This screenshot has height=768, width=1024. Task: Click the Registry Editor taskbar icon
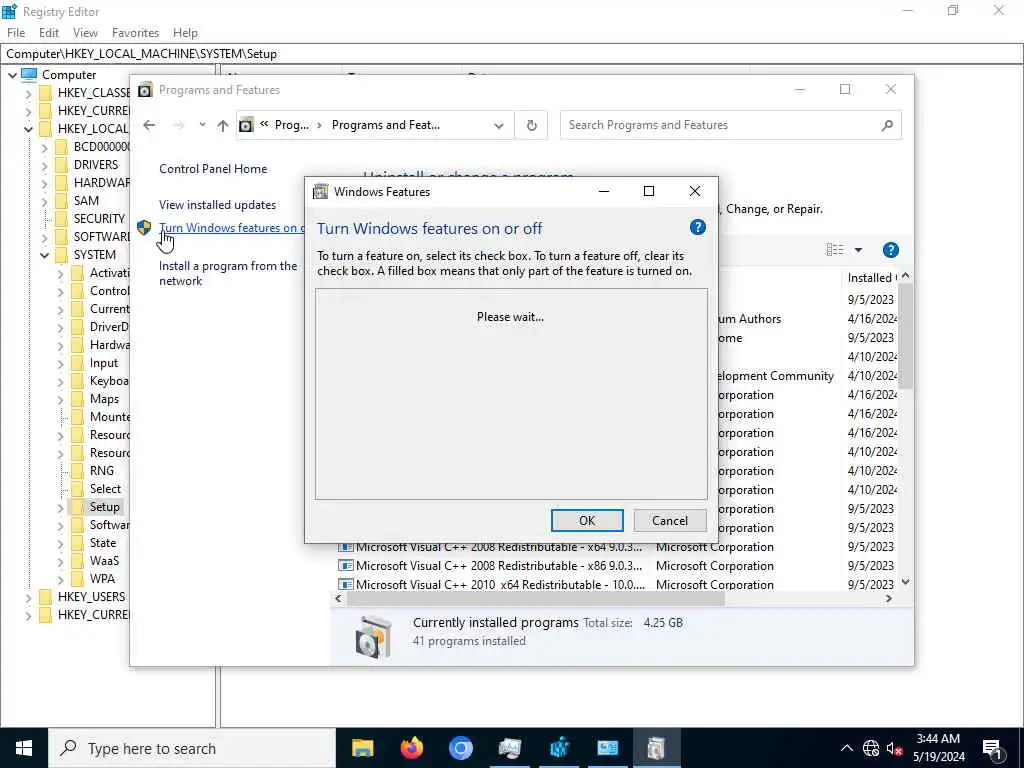tap(559, 748)
